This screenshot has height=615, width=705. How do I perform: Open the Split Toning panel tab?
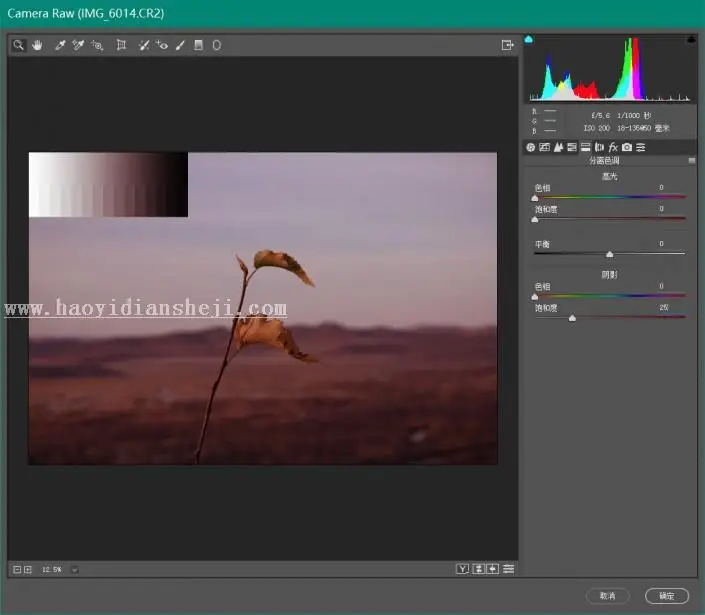[x=585, y=147]
